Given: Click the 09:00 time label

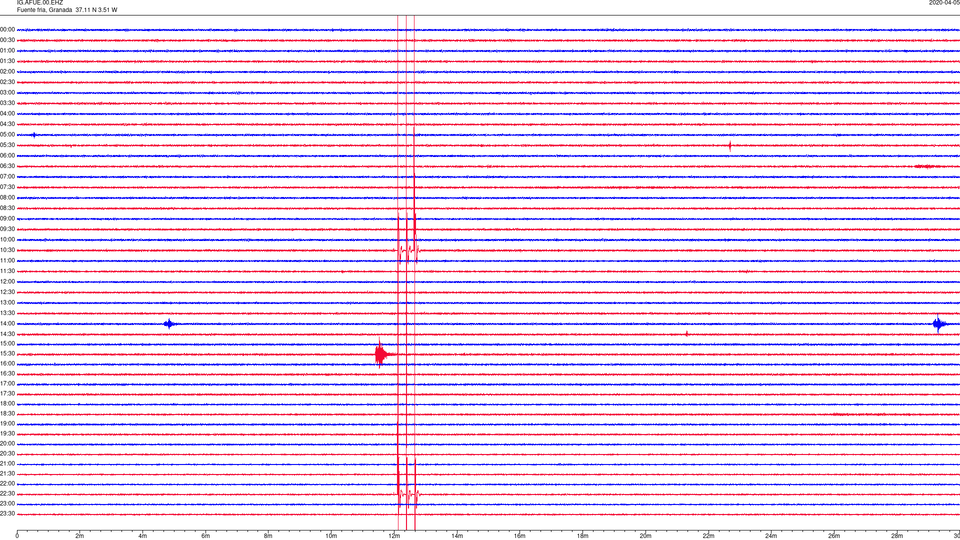Looking at the screenshot, I should (7, 219).
